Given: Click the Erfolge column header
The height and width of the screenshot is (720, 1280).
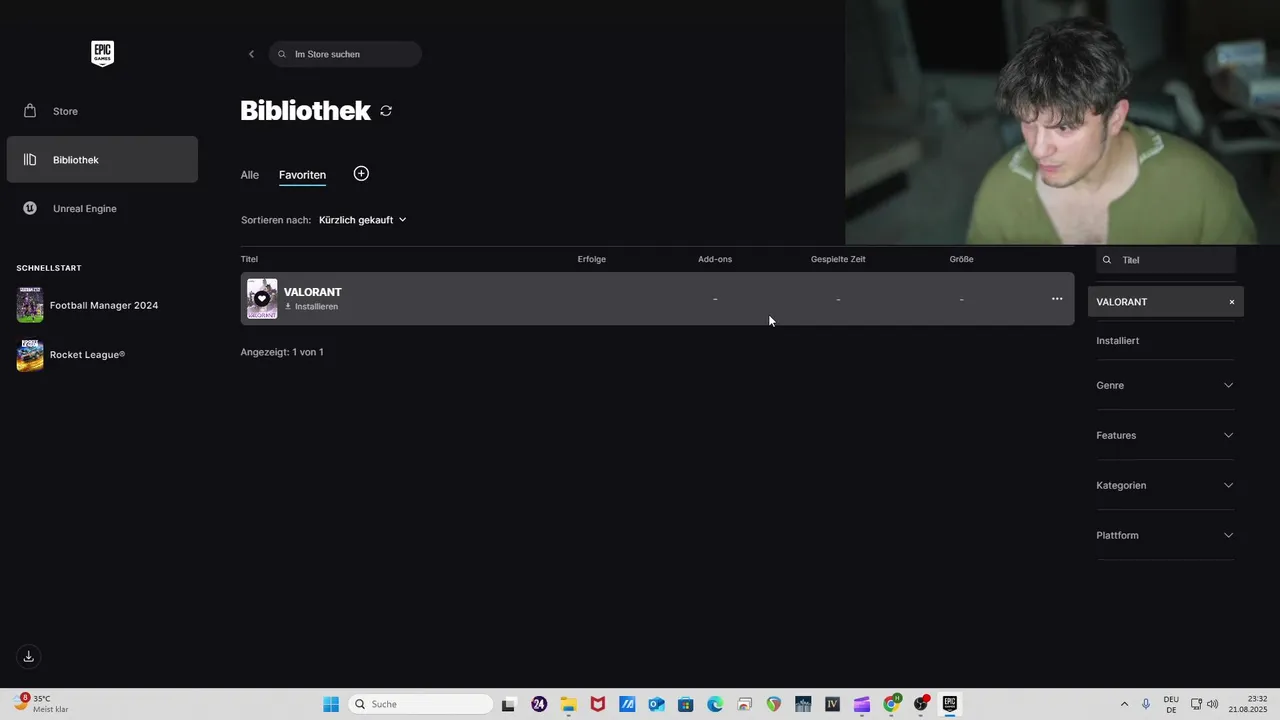Looking at the screenshot, I should 592,259.
